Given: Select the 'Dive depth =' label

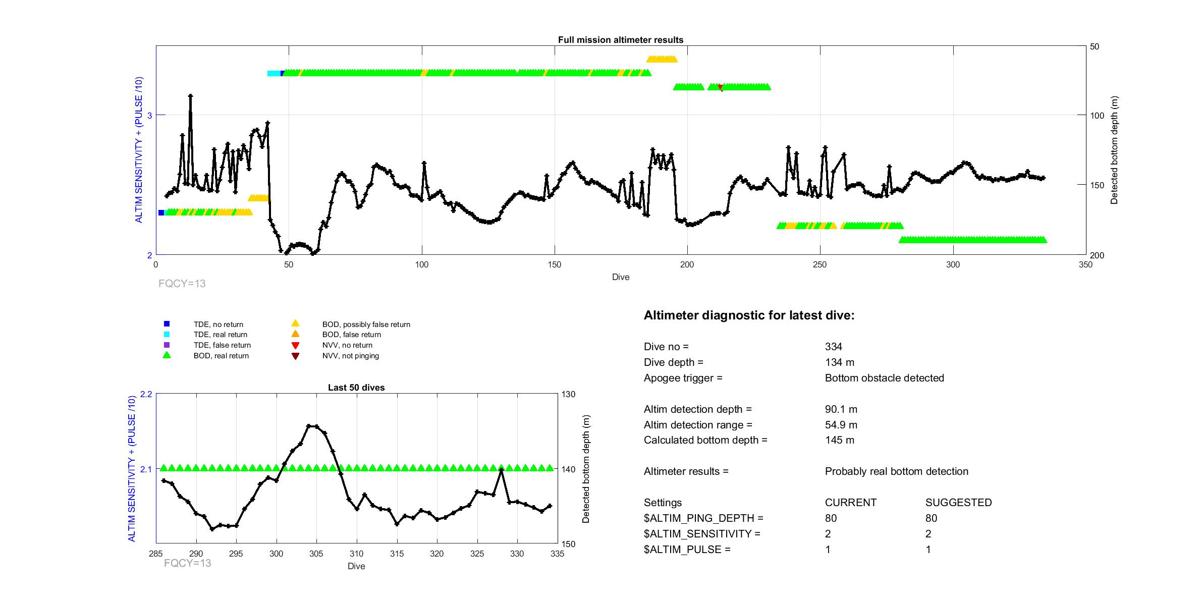Looking at the screenshot, I should 674,362.
